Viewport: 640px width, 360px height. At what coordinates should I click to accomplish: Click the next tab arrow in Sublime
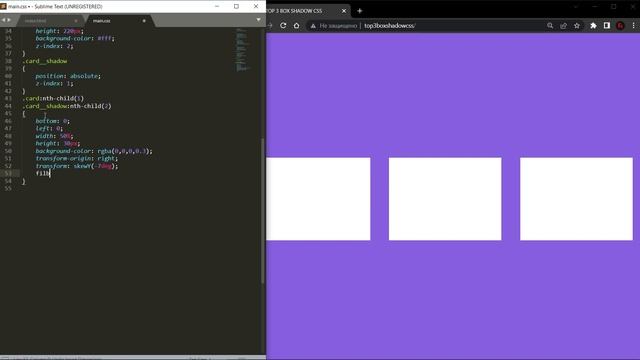9,20
